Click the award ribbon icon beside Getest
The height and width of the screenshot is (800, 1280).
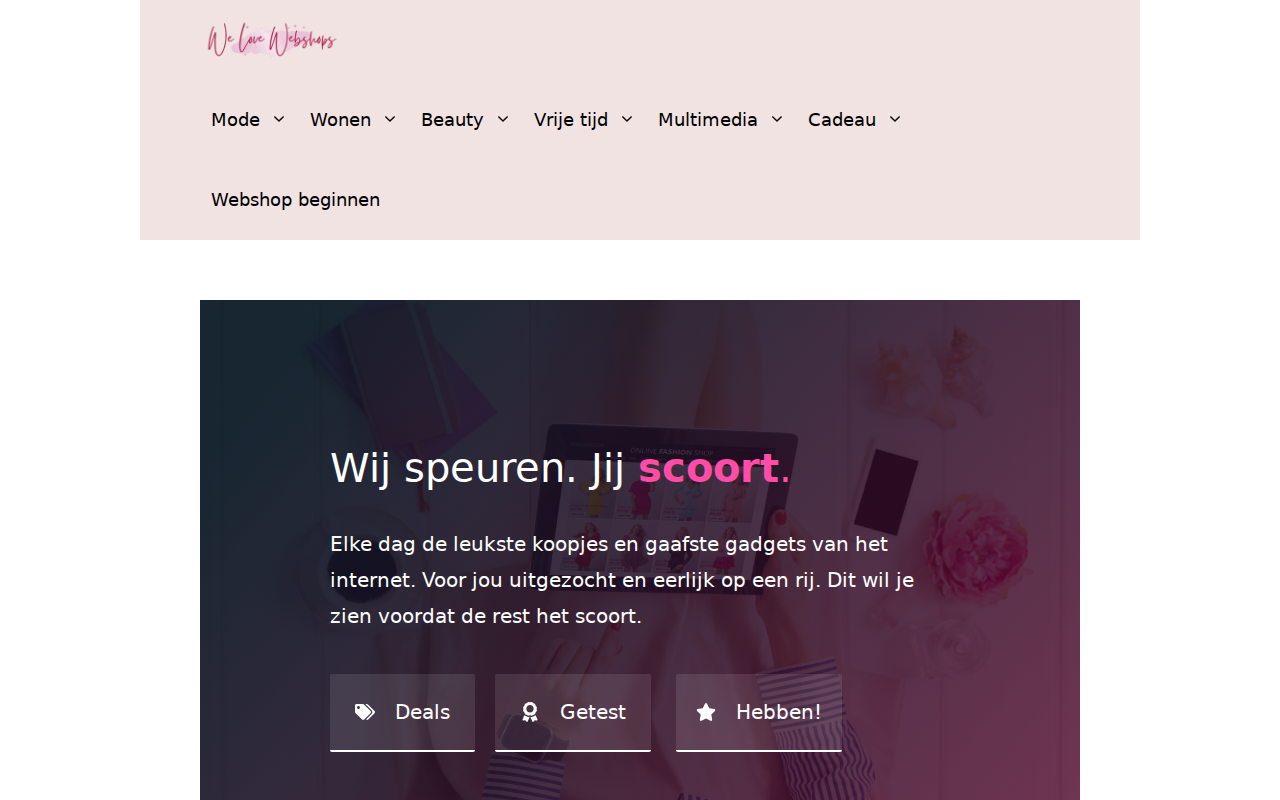pos(530,712)
